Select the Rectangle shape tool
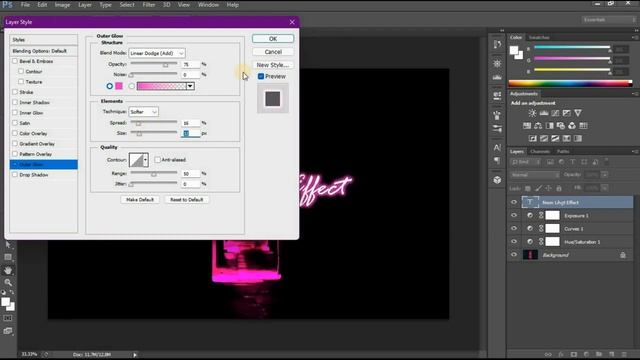Viewport: 640px width, 360px height. tap(8, 257)
